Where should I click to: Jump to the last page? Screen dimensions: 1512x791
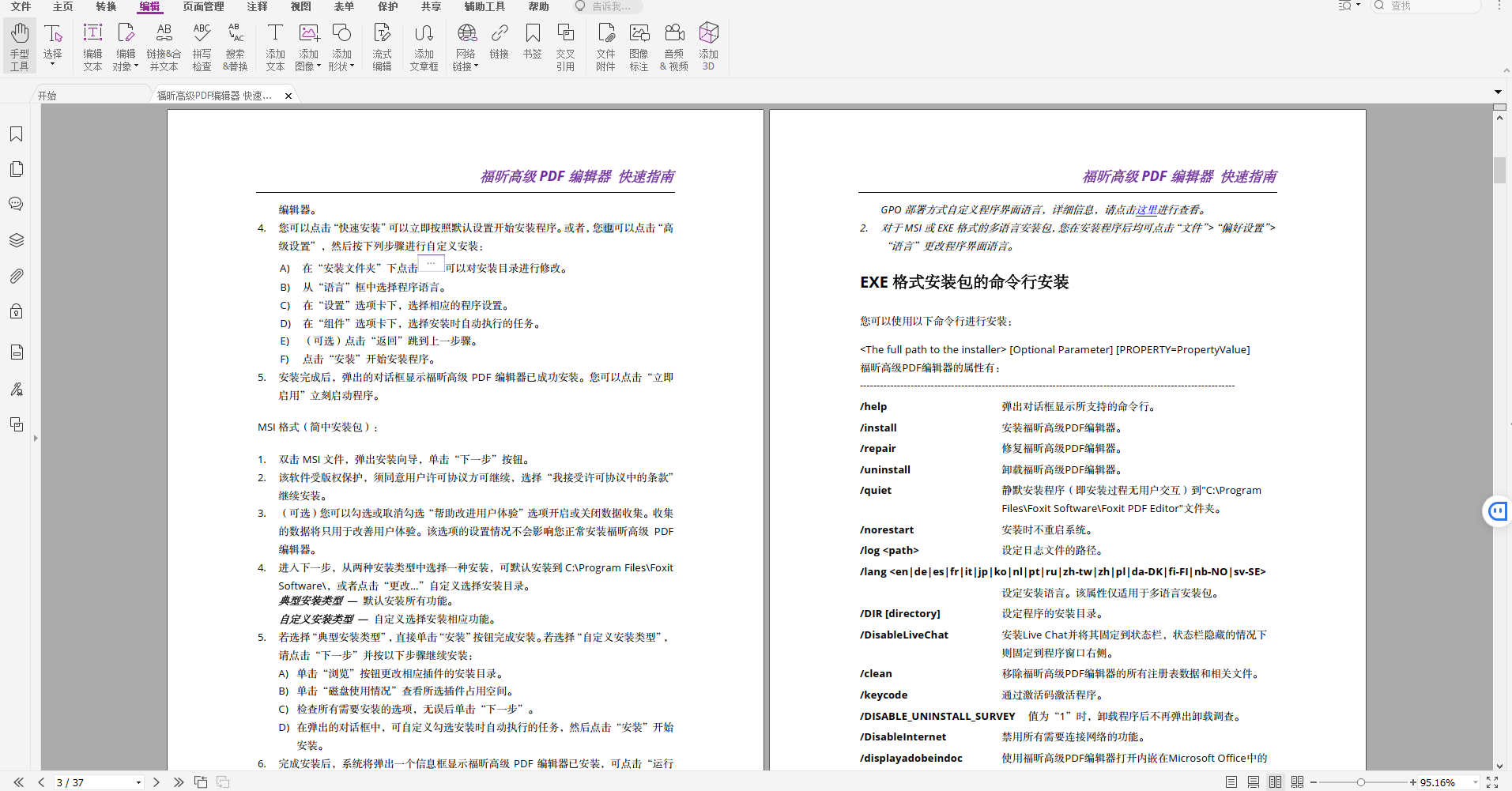[x=179, y=782]
